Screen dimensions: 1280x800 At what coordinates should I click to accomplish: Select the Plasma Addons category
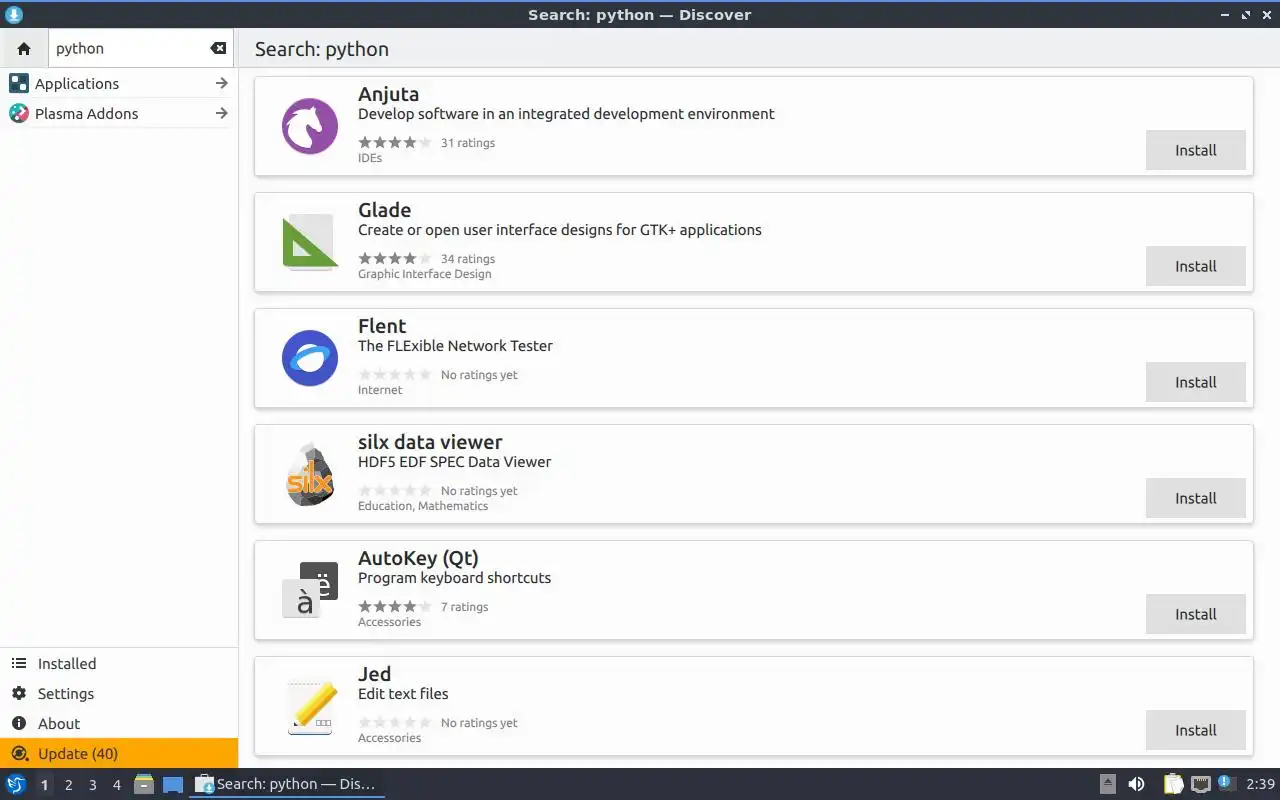(x=119, y=113)
